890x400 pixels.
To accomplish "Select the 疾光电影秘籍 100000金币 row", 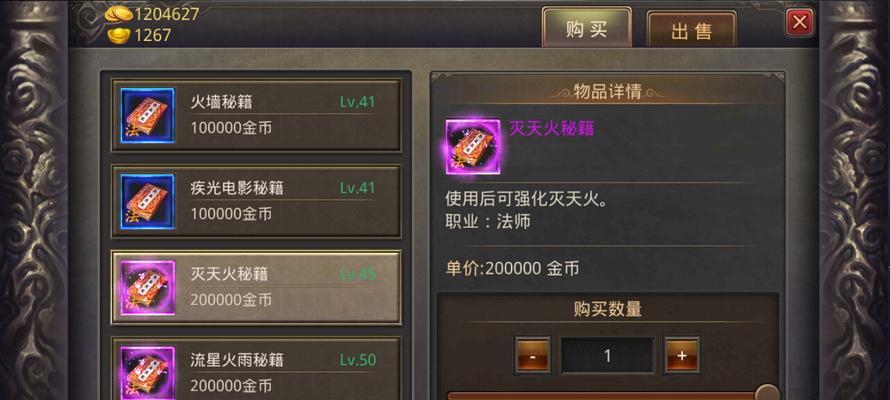I will pos(257,201).
